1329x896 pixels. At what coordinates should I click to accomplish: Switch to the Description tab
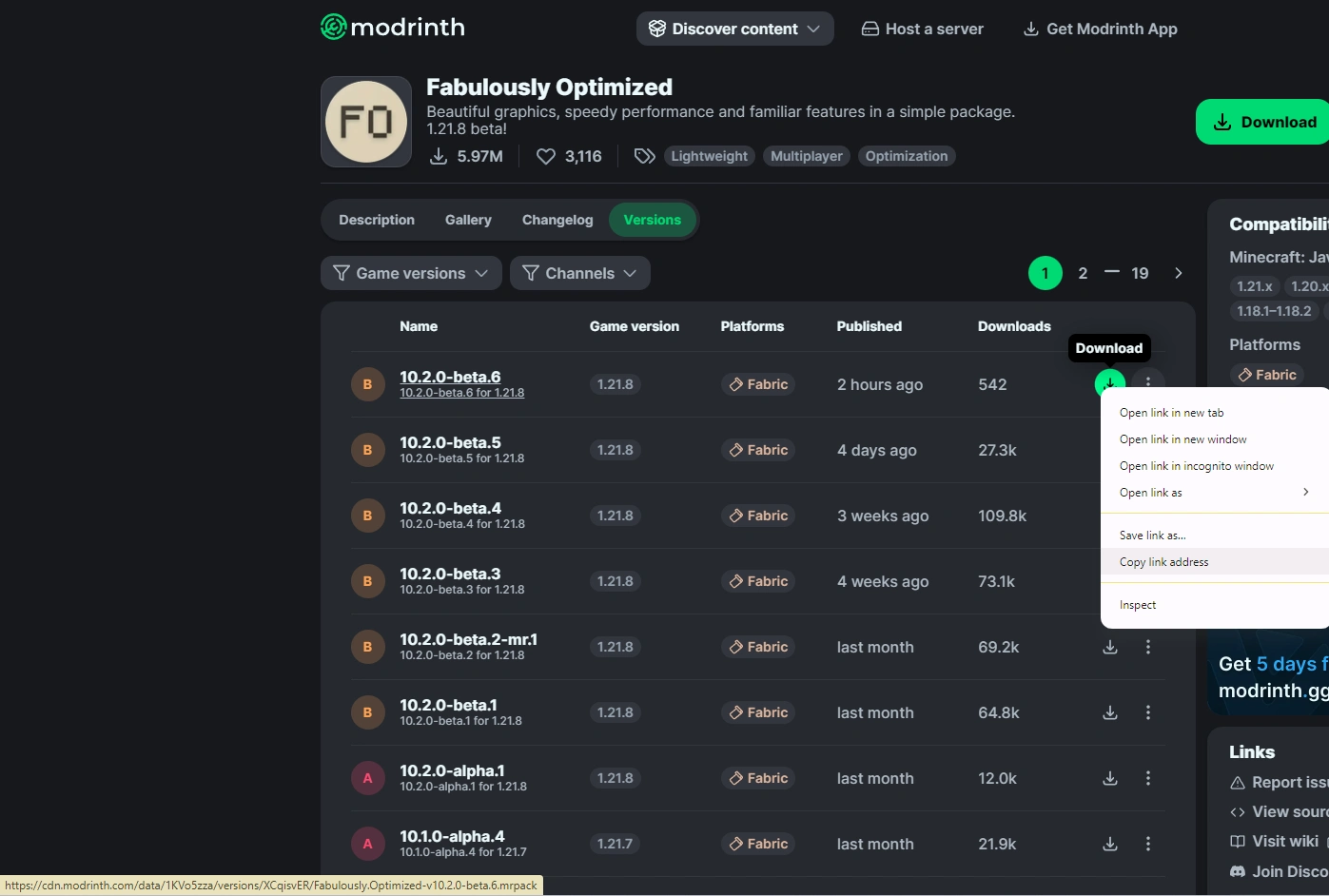pos(377,220)
